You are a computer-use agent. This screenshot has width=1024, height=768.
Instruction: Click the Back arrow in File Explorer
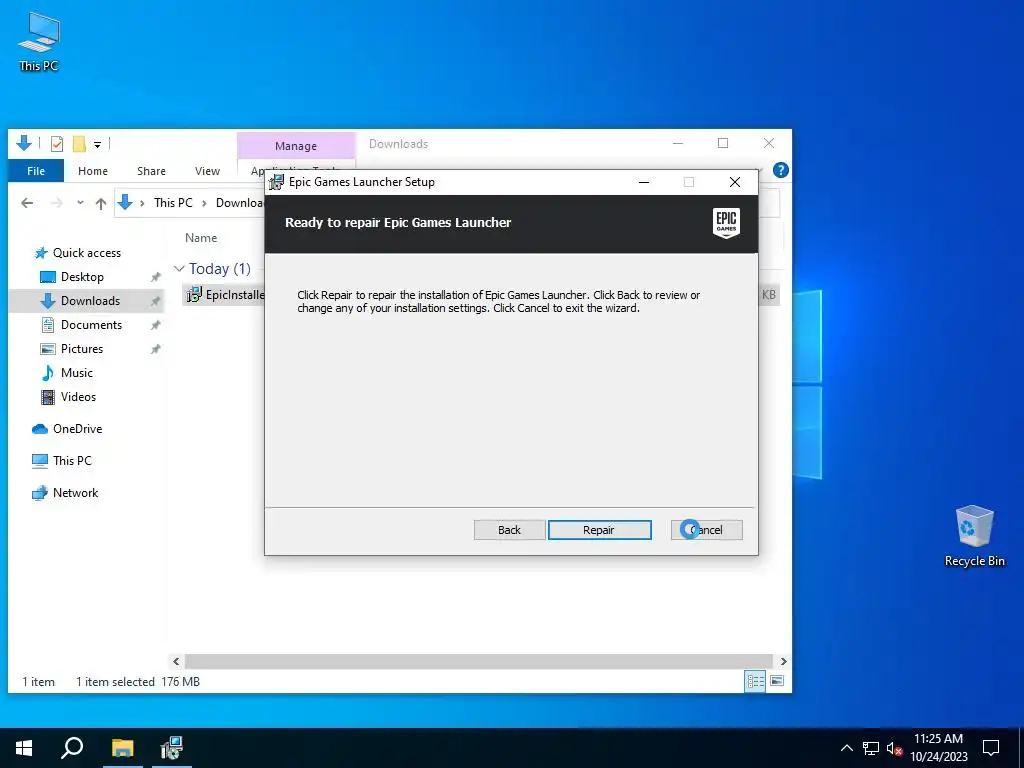[27, 203]
